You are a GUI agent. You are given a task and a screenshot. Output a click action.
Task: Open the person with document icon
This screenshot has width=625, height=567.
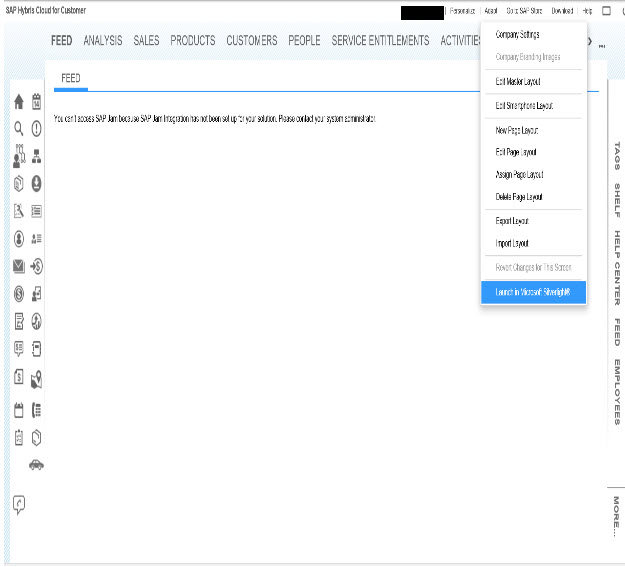36,294
